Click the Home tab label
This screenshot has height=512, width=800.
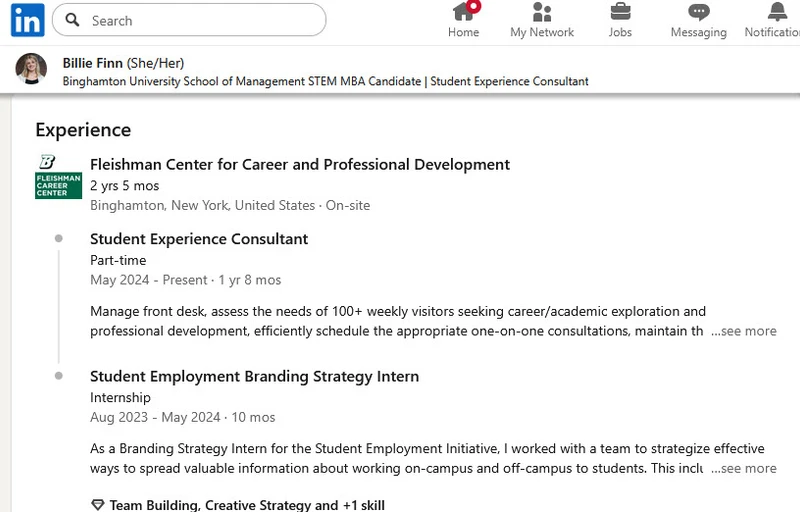coord(463,32)
